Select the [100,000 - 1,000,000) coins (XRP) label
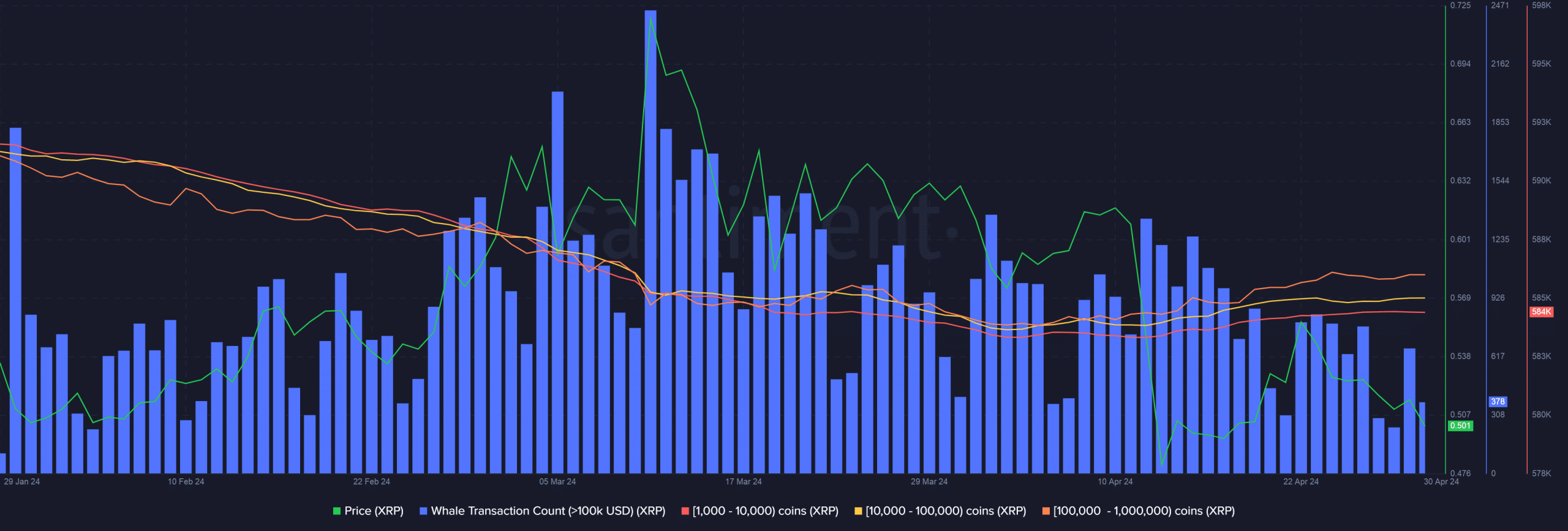Viewport: 1568px width, 531px height. point(1144,511)
